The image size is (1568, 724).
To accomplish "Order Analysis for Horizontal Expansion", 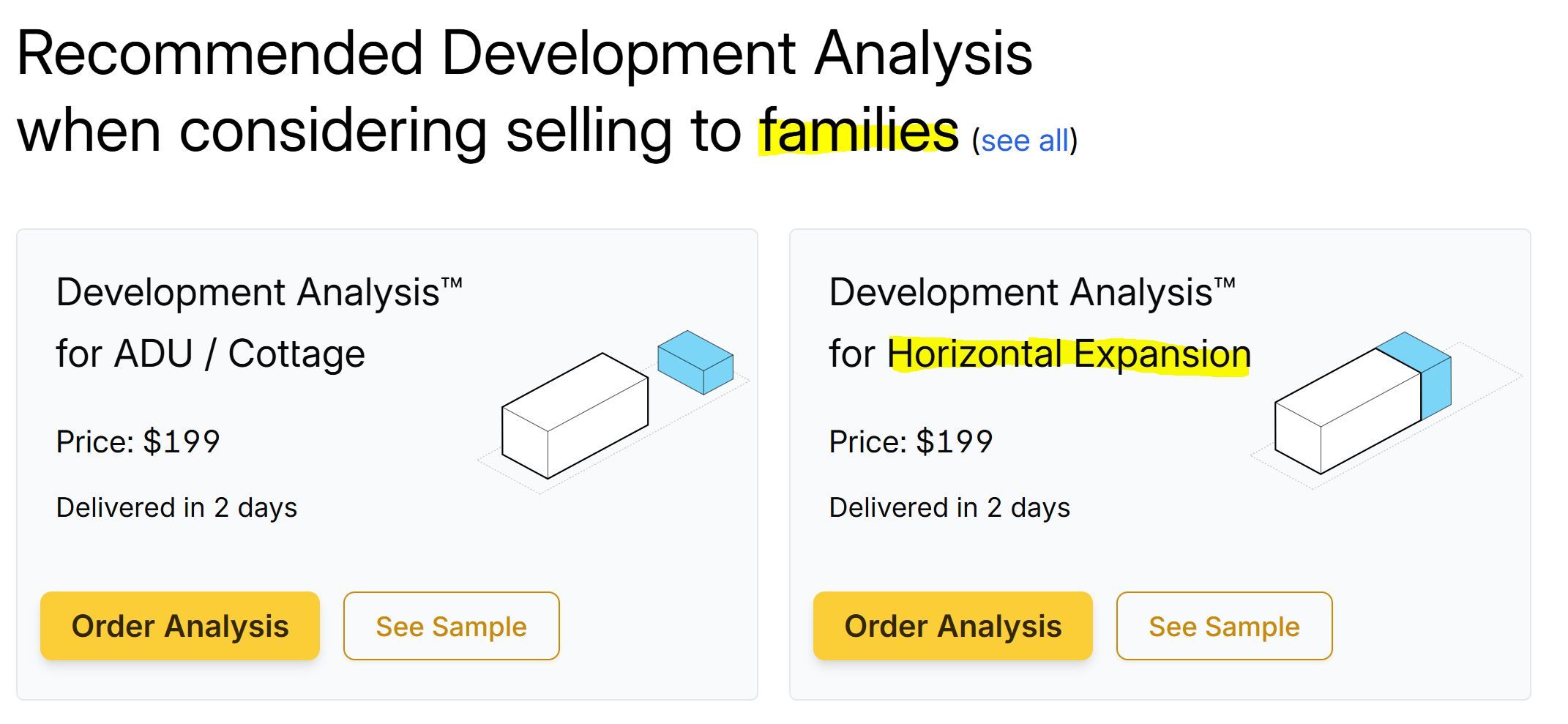I will [952, 626].
